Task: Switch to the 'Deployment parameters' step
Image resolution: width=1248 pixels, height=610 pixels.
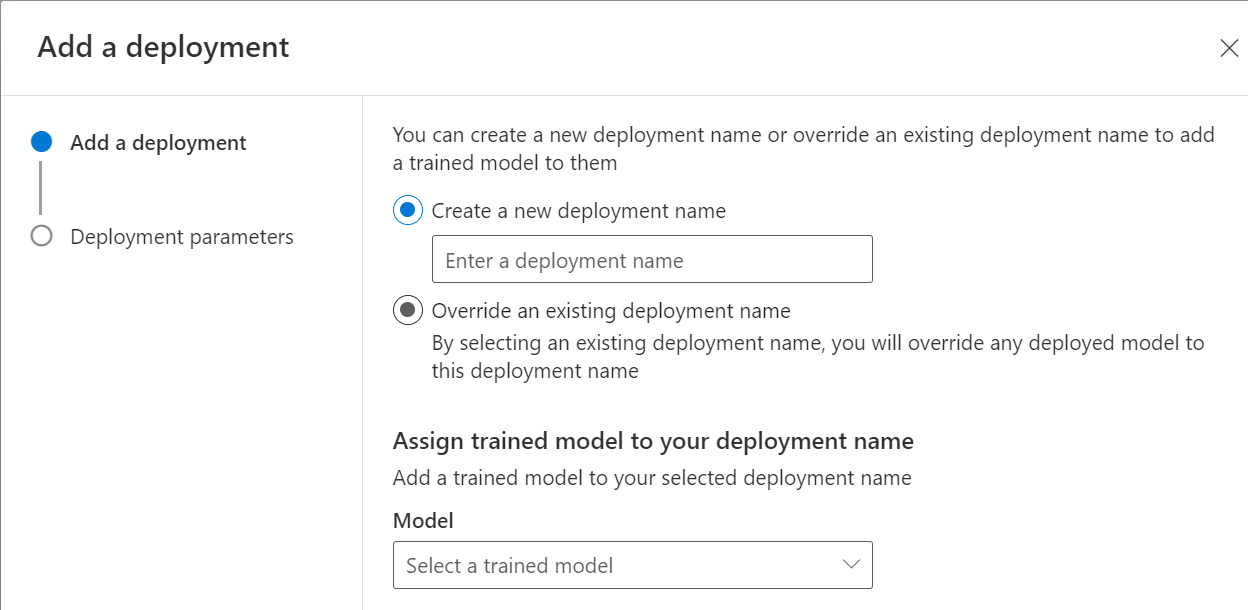Action: click(181, 236)
